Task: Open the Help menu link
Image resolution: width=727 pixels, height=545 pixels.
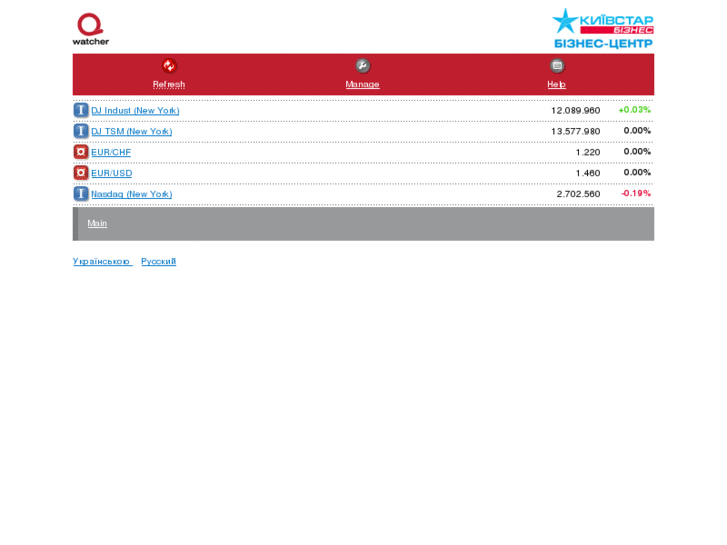Action: (x=556, y=84)
